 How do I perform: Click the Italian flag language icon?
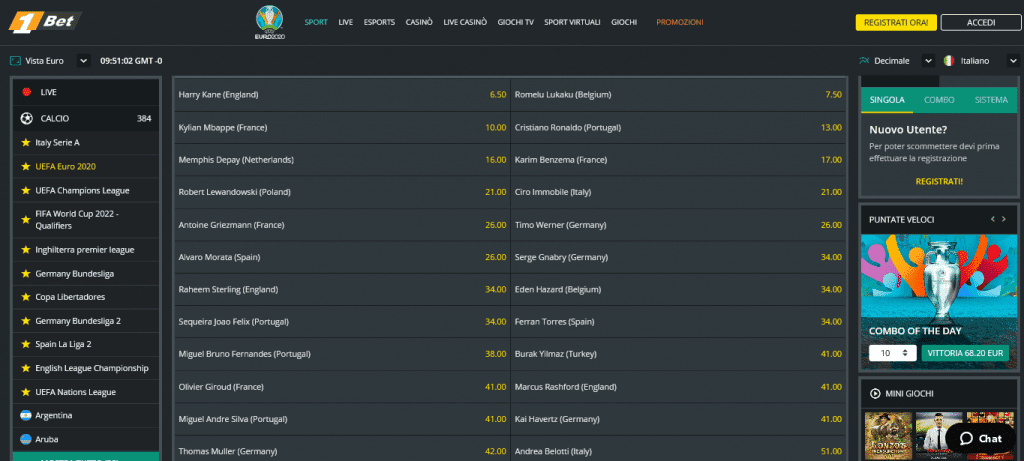(948, 61)
